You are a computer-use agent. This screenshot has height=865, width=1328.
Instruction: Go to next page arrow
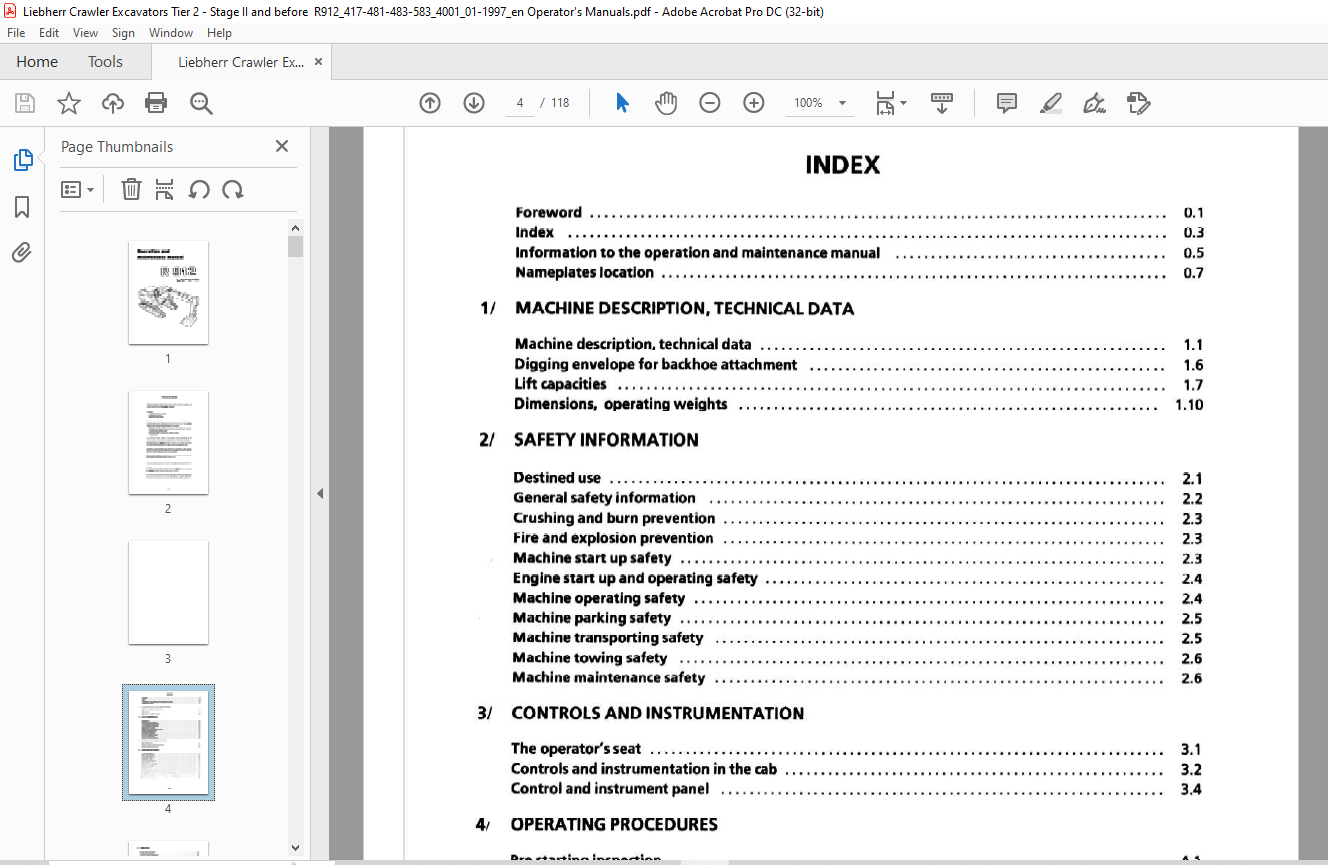(474, 103)
